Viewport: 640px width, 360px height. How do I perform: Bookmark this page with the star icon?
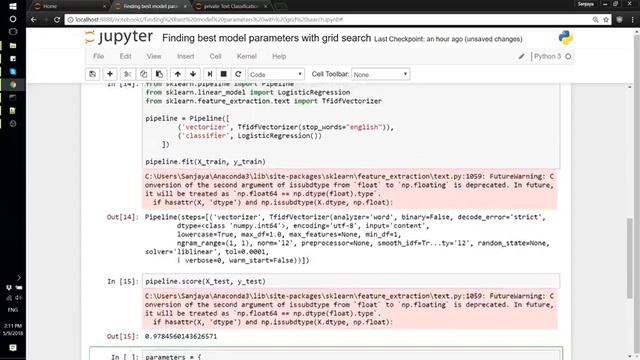pos(606,20)
